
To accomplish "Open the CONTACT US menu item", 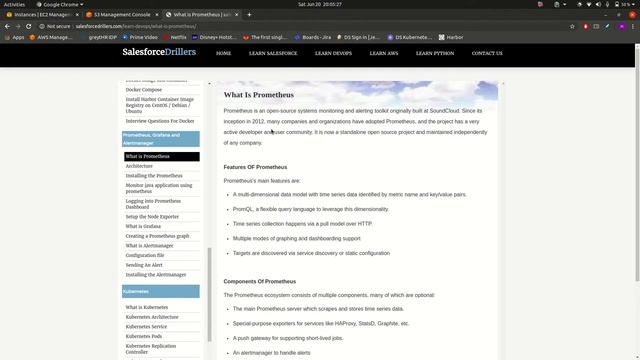I will coord(487,53).
